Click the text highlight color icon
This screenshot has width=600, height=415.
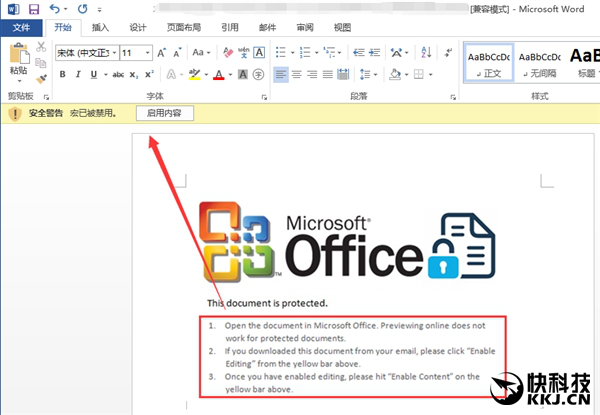[194, 74]
